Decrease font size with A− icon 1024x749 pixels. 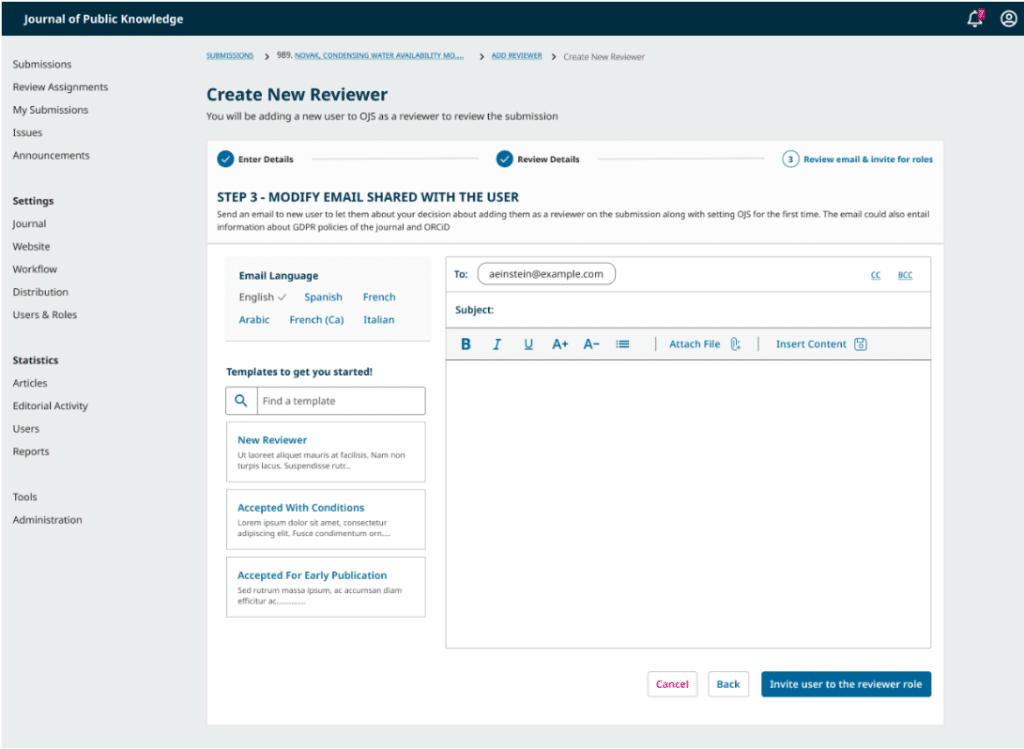tap(591, 344)
